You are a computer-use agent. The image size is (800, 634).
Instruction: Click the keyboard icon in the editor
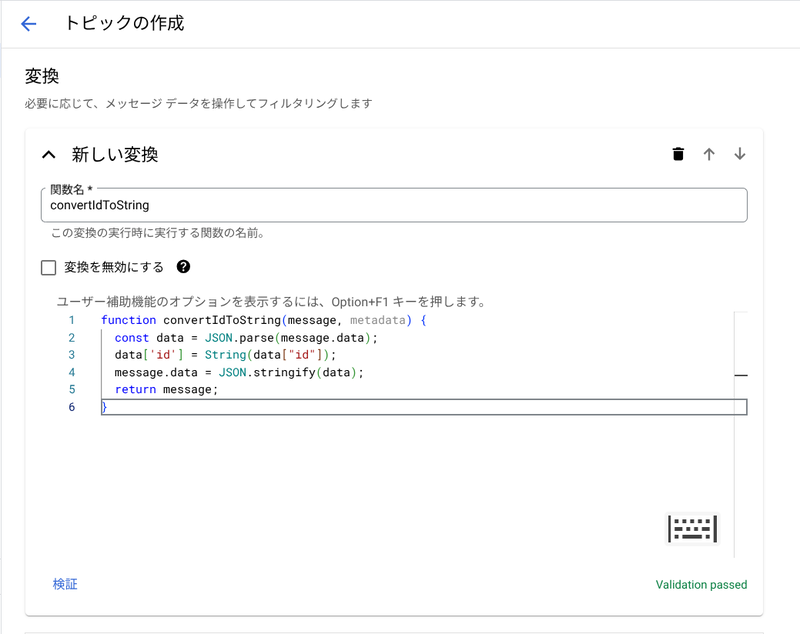tap(692, 528)
